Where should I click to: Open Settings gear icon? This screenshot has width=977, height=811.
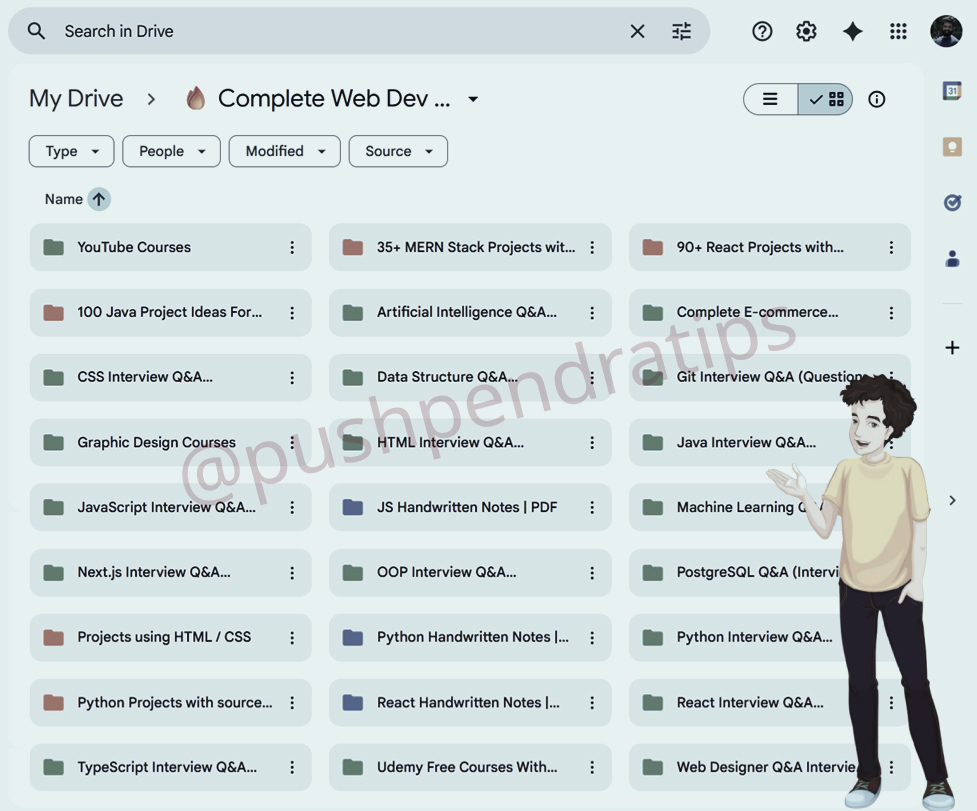tap(806, 31)
